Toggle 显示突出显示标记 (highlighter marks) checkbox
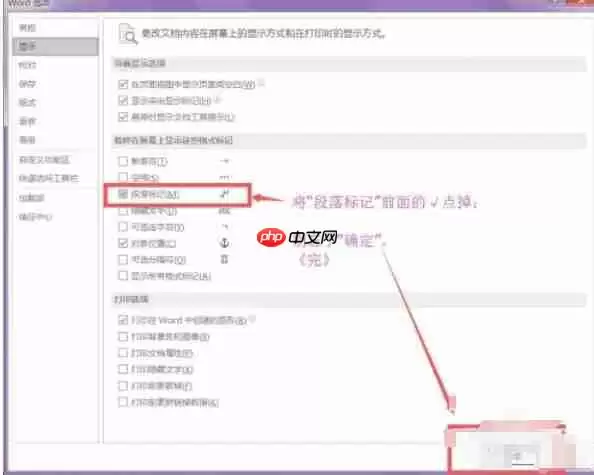Image resolution: width=594 pixels, height=475 pixels. [123, 100]
